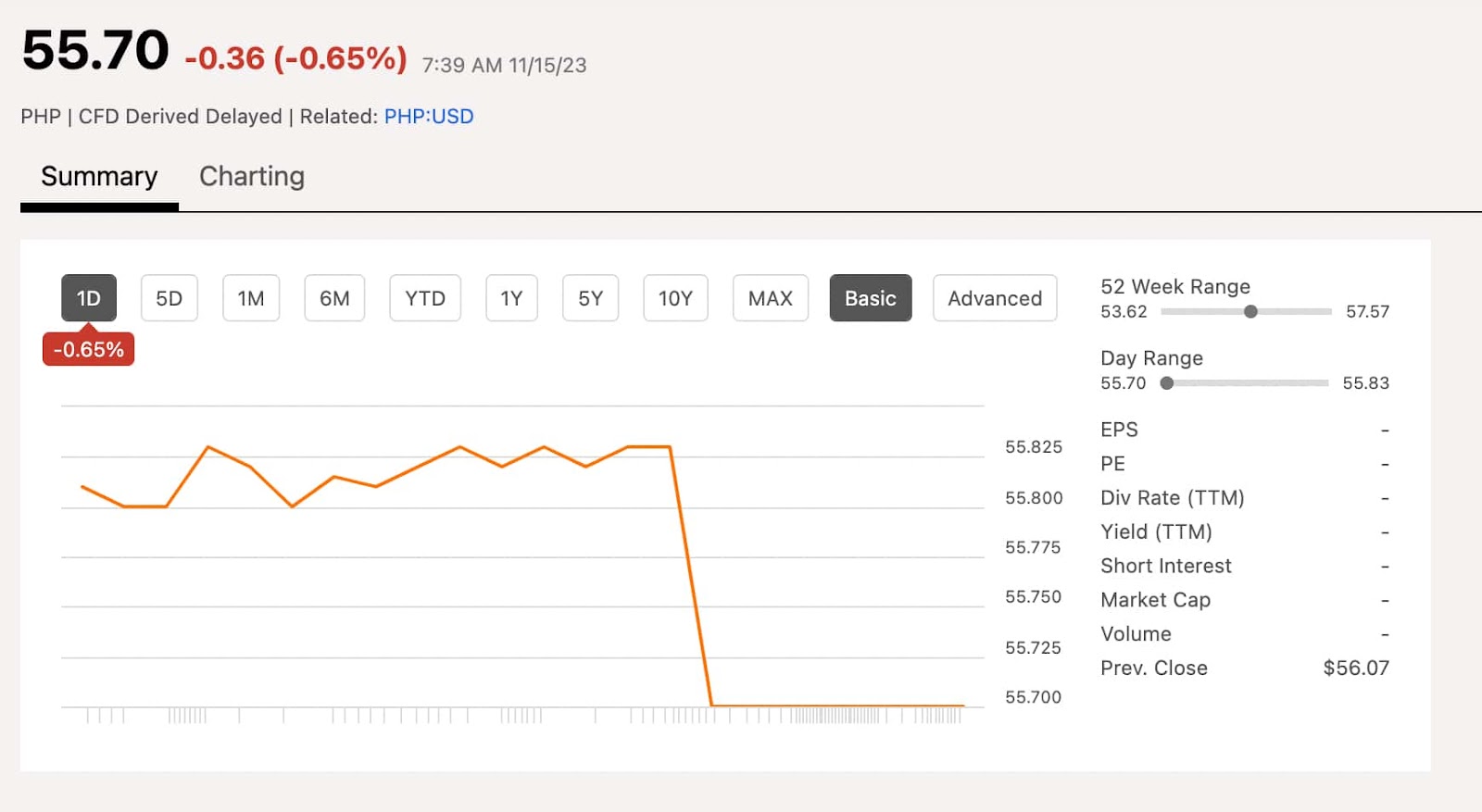Select the 1M time range
This screenshot has height=812, width=1482.
coord(251,298)
